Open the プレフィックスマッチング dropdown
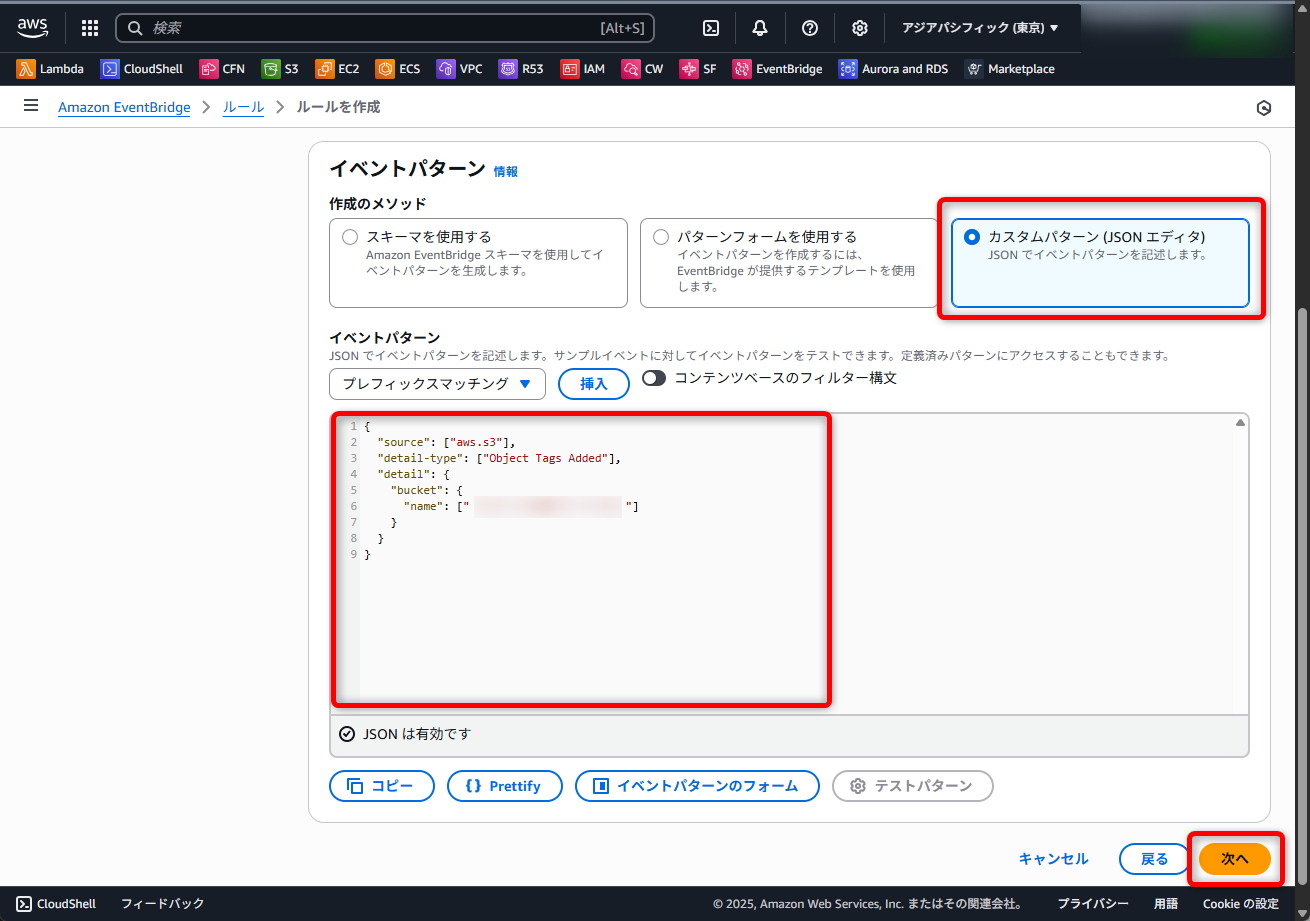The width and height of the screenshot is (1310, 921). (437, 384)
